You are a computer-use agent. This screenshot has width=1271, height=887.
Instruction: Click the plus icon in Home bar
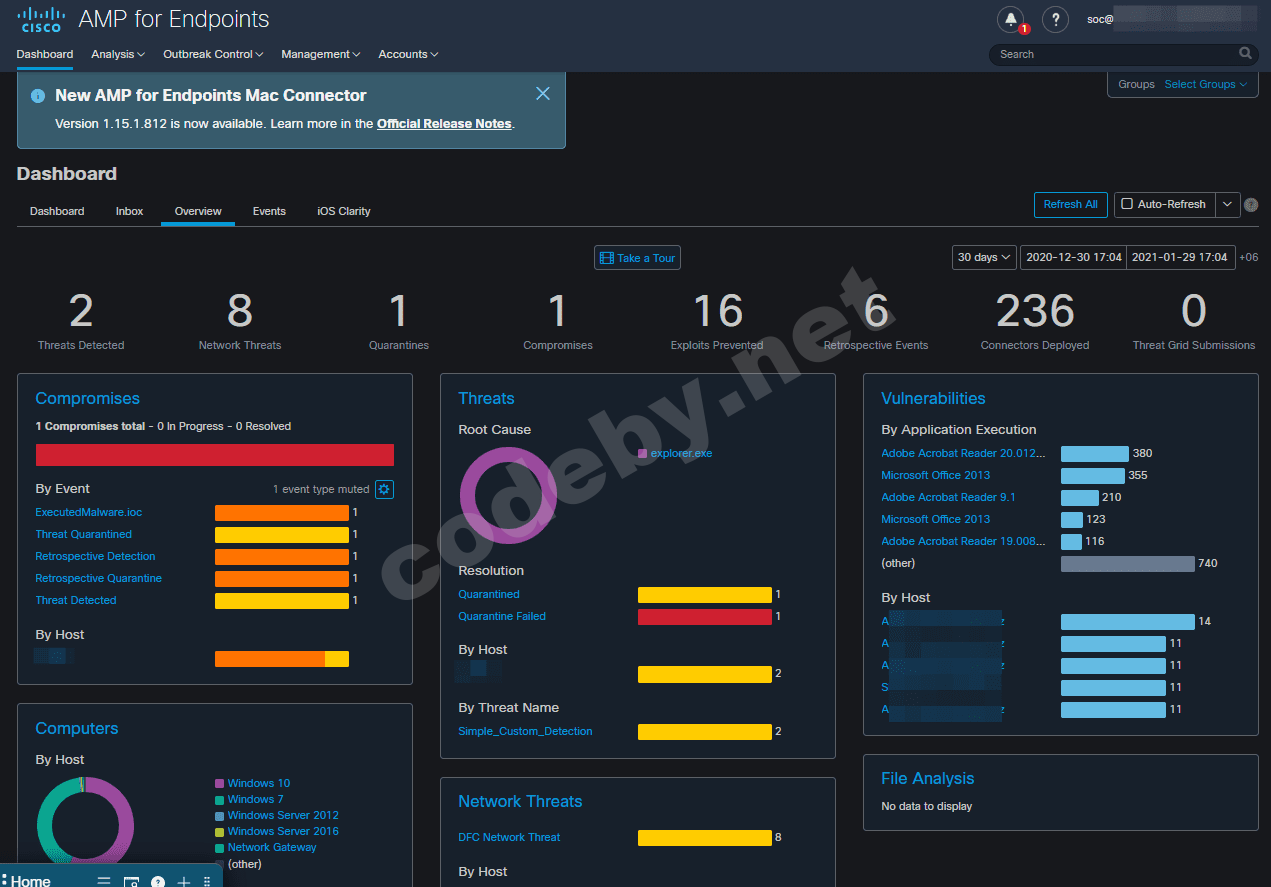point(184,881)
